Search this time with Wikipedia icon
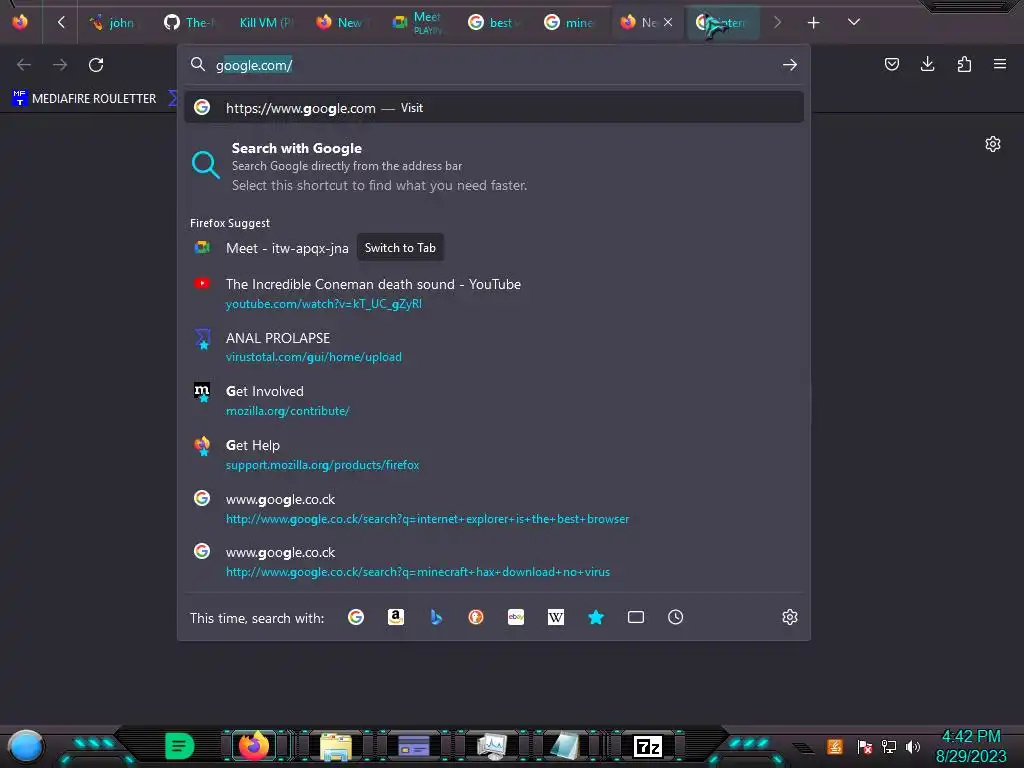 [556, 617]
